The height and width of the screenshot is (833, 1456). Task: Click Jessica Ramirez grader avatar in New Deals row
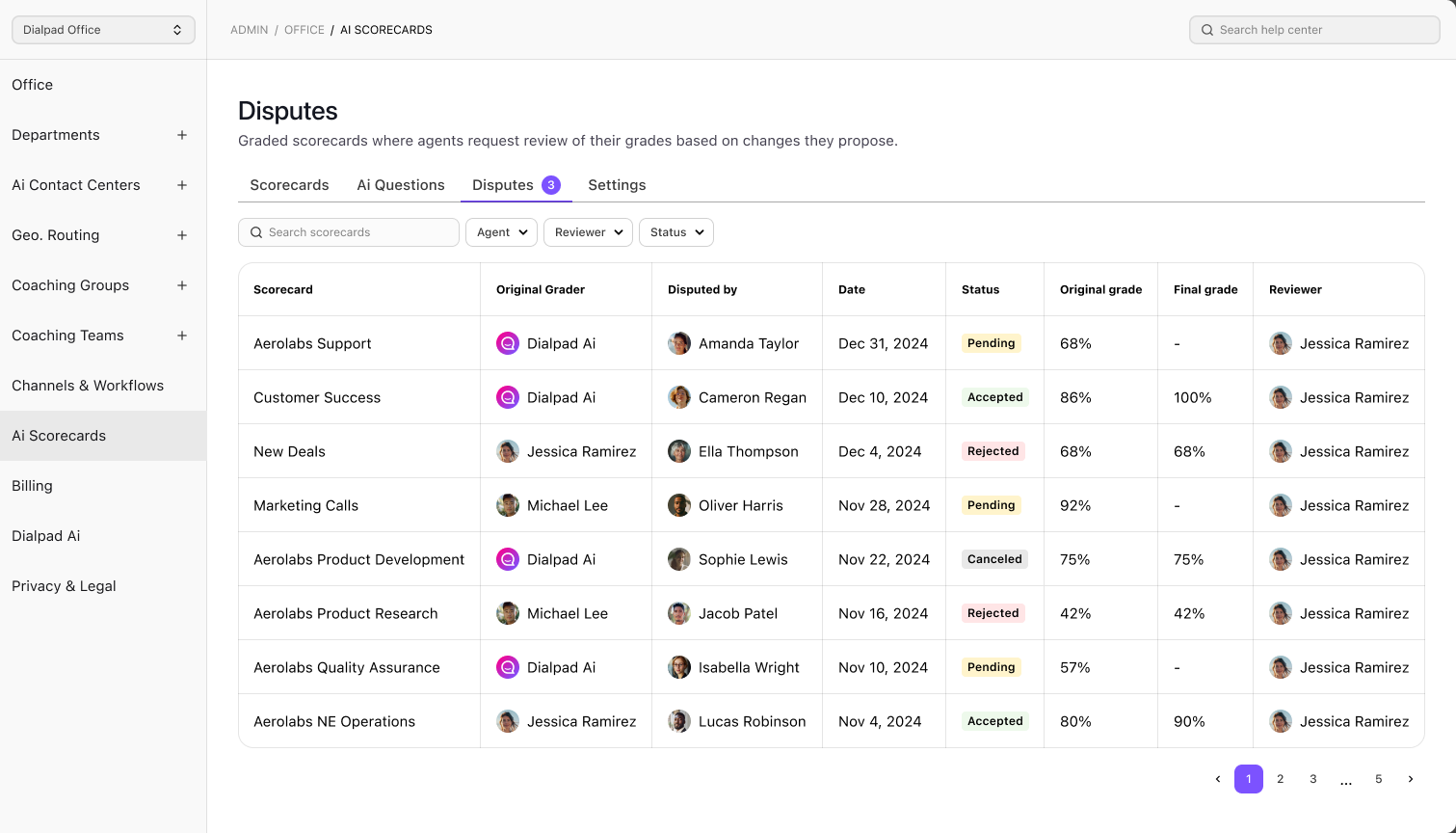pos(508,451)
